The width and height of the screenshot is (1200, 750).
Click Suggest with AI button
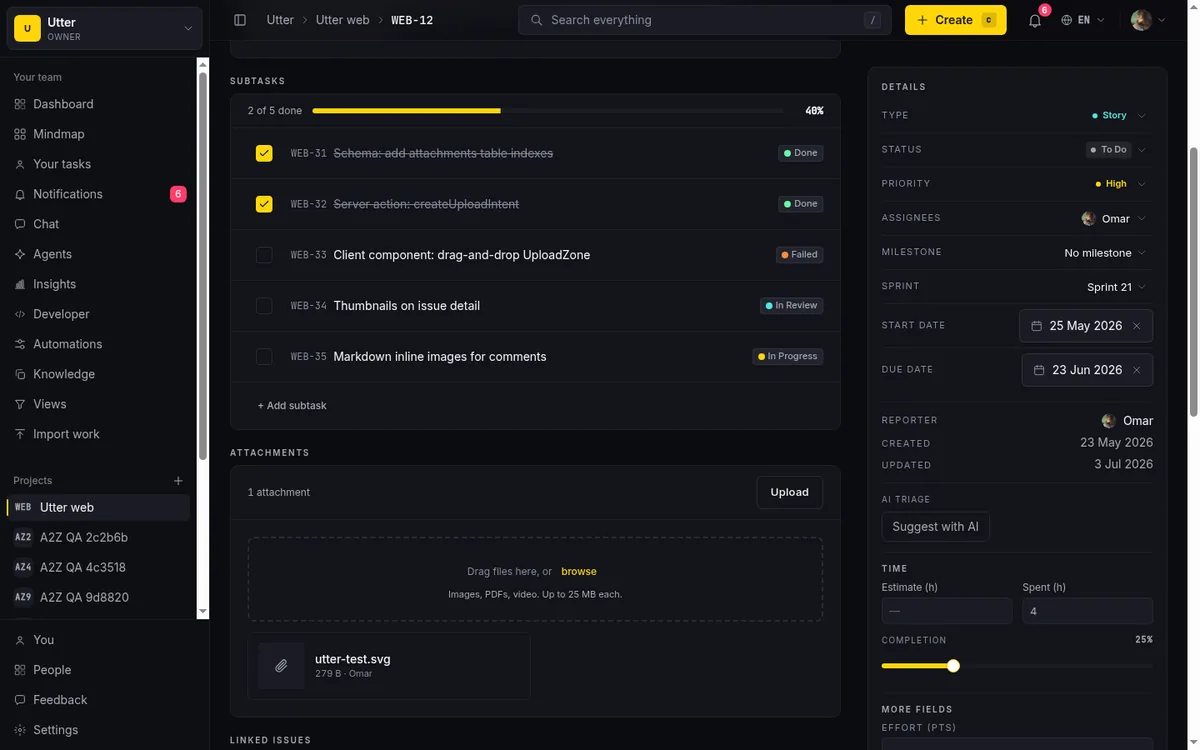pos(936,527)
